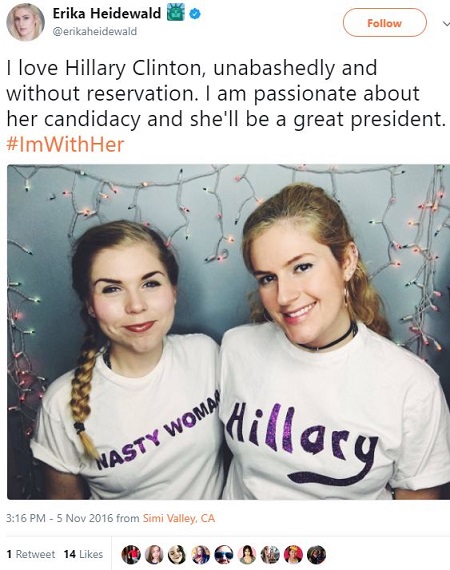Expand the tweet options chevron next to Follow
Screen dimensions: 450x570
446,24
